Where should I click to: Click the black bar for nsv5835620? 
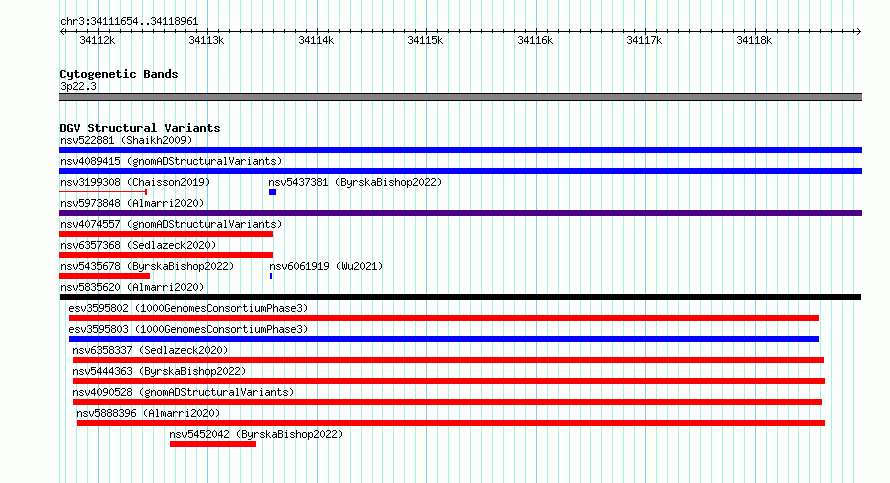[460, 297]
